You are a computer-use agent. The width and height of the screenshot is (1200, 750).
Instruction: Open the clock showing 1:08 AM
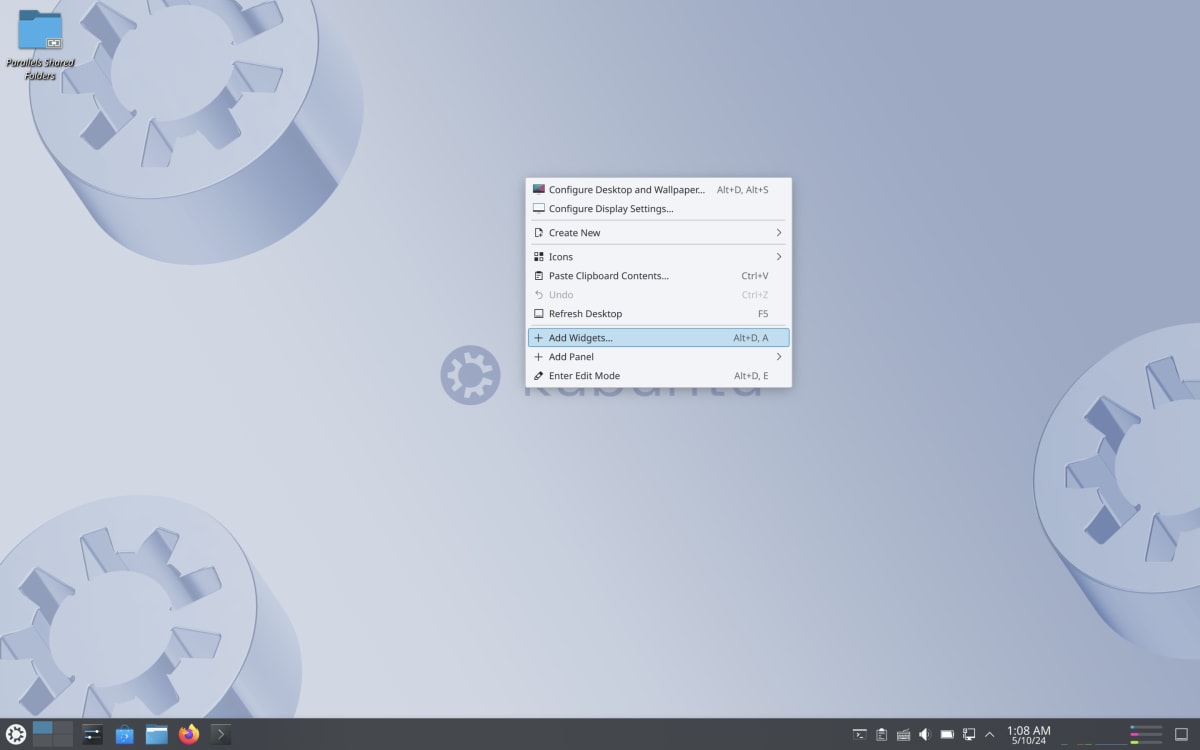pos(1029,735)
